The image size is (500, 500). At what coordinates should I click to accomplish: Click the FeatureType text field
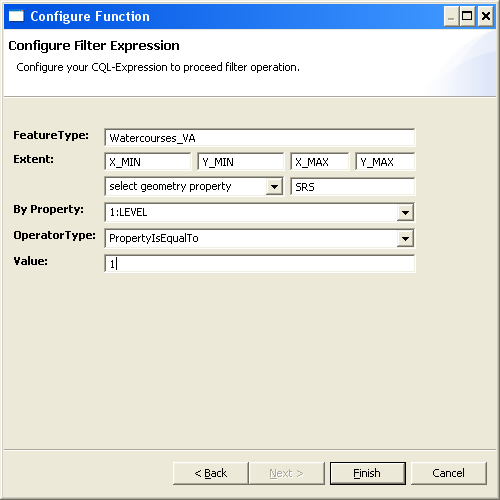[x=260, y=138]
